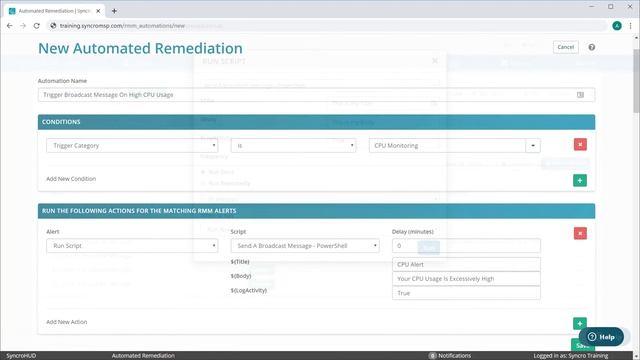
Task: Reload the current page
Action: [x=37, y=26]
